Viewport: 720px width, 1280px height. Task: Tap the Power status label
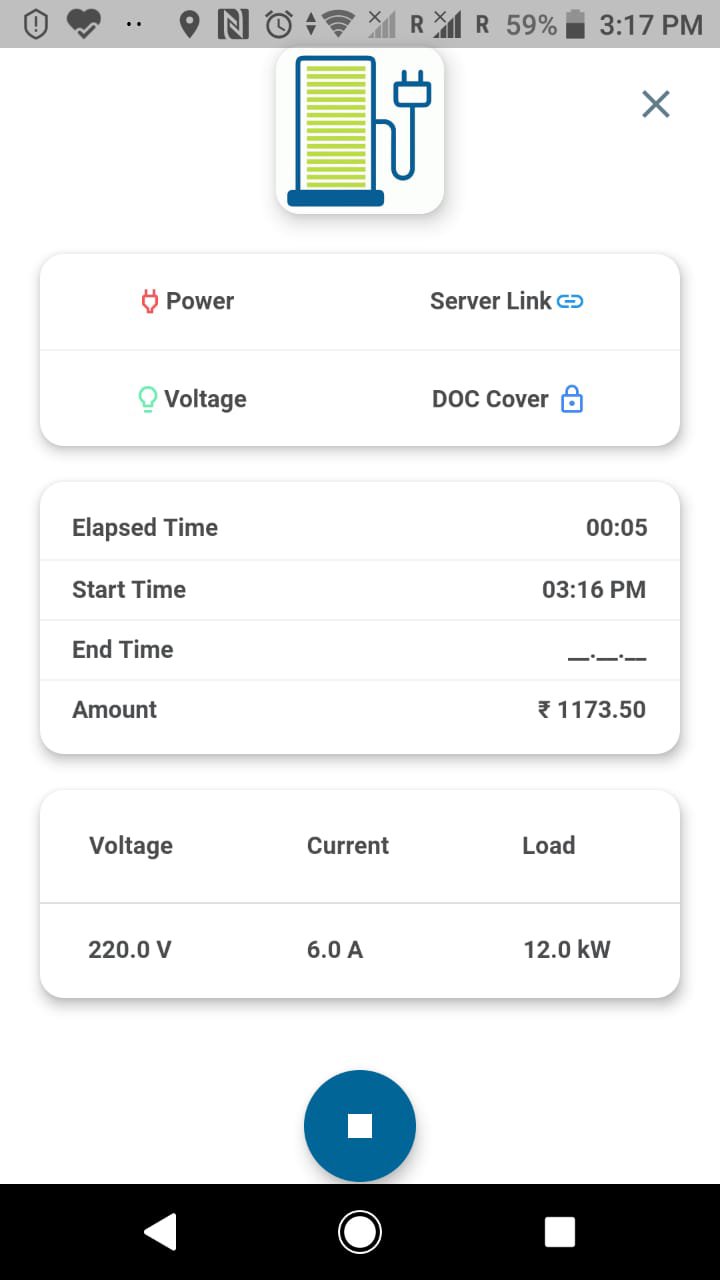click(200, 301)
